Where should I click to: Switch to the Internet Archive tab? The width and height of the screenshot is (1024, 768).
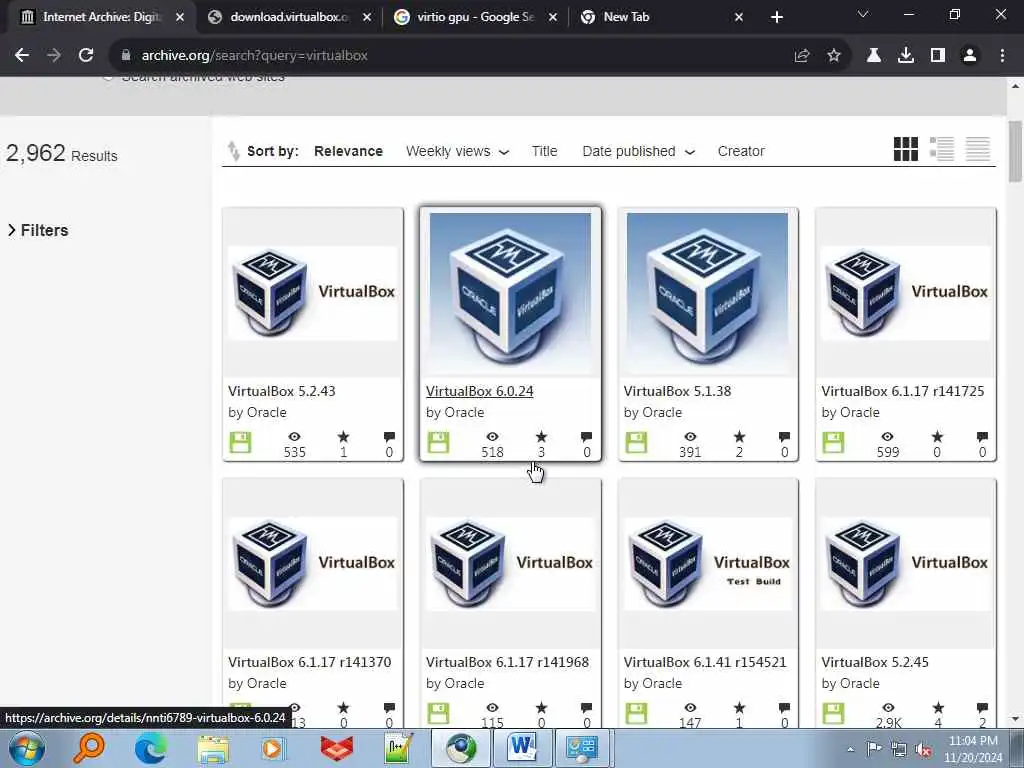click(101, 17)
